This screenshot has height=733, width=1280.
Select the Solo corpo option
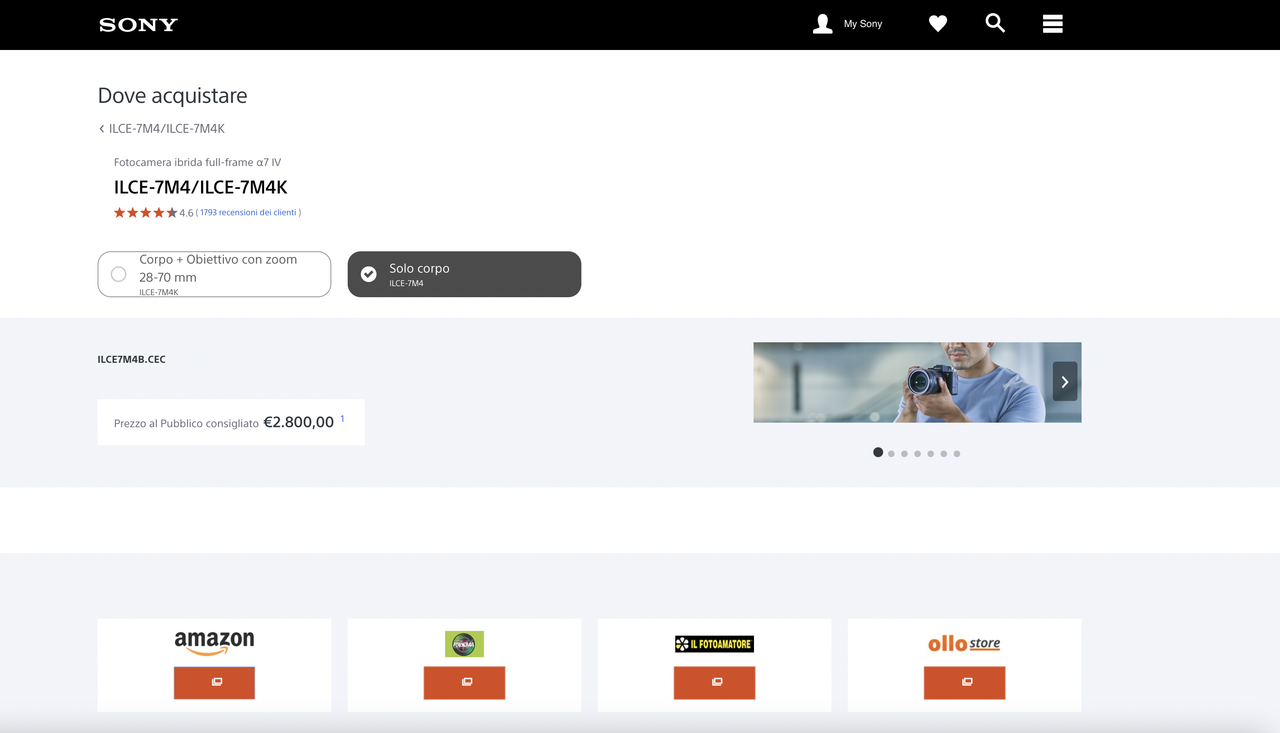tap(464, 274)
